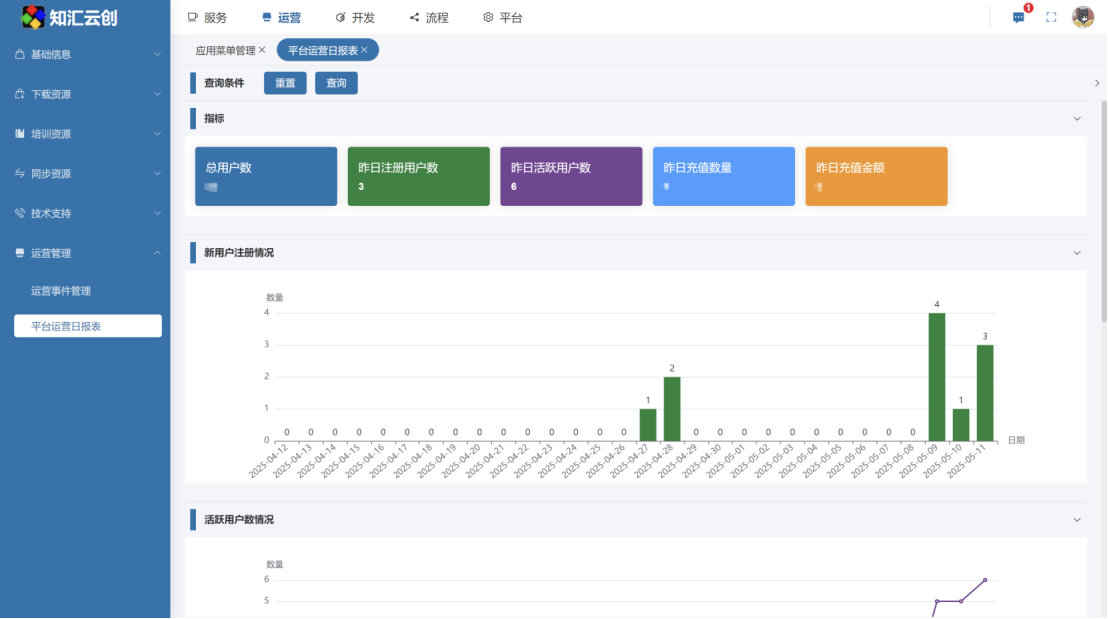Switch to the 开发 top menu
The width and height of the screenshot is (1108, 619).
[355, 18]
